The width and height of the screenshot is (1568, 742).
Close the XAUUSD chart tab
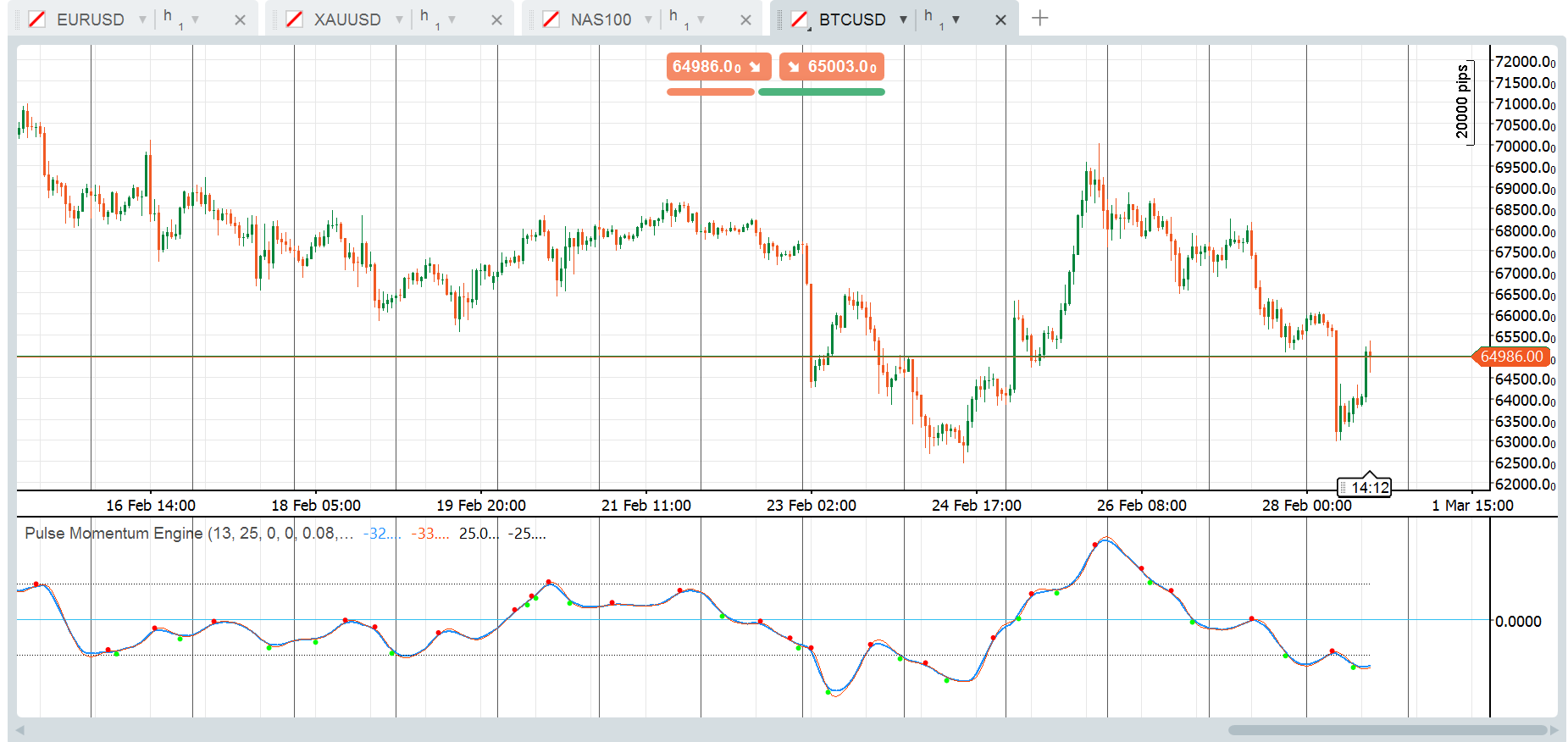[497, 20]
